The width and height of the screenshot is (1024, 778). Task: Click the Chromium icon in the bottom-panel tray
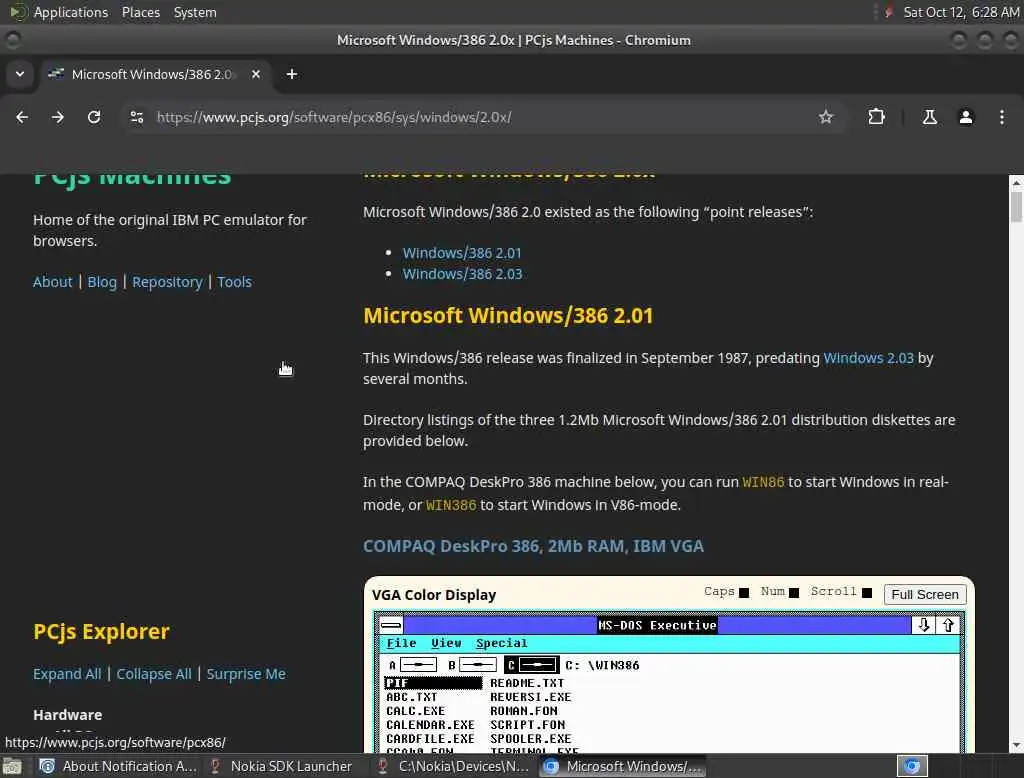(912, 766)
